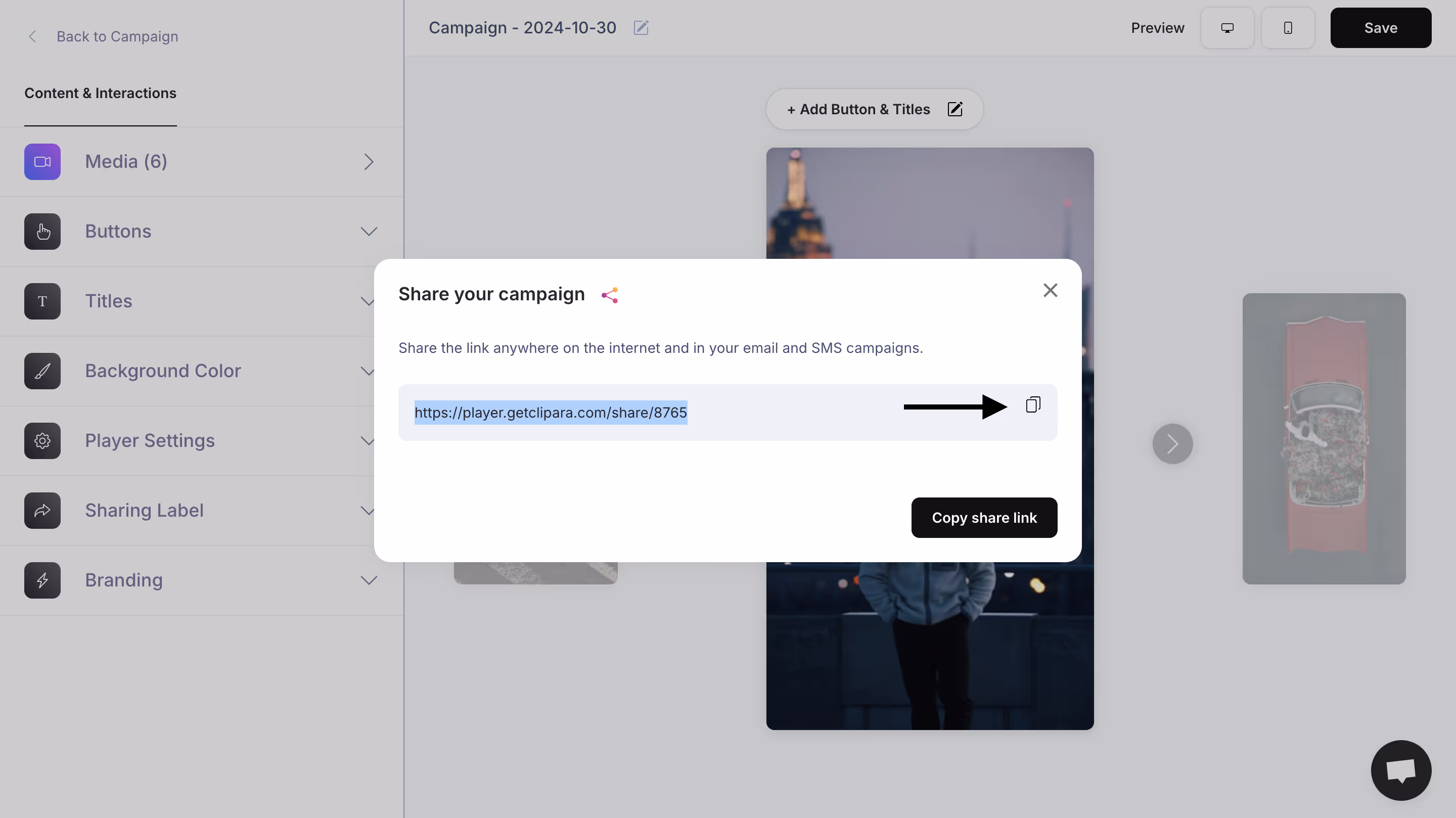Screen dimensions: 1456x818
Task: Expand the Background Color chevron
Action: click(x=368, y=371)
